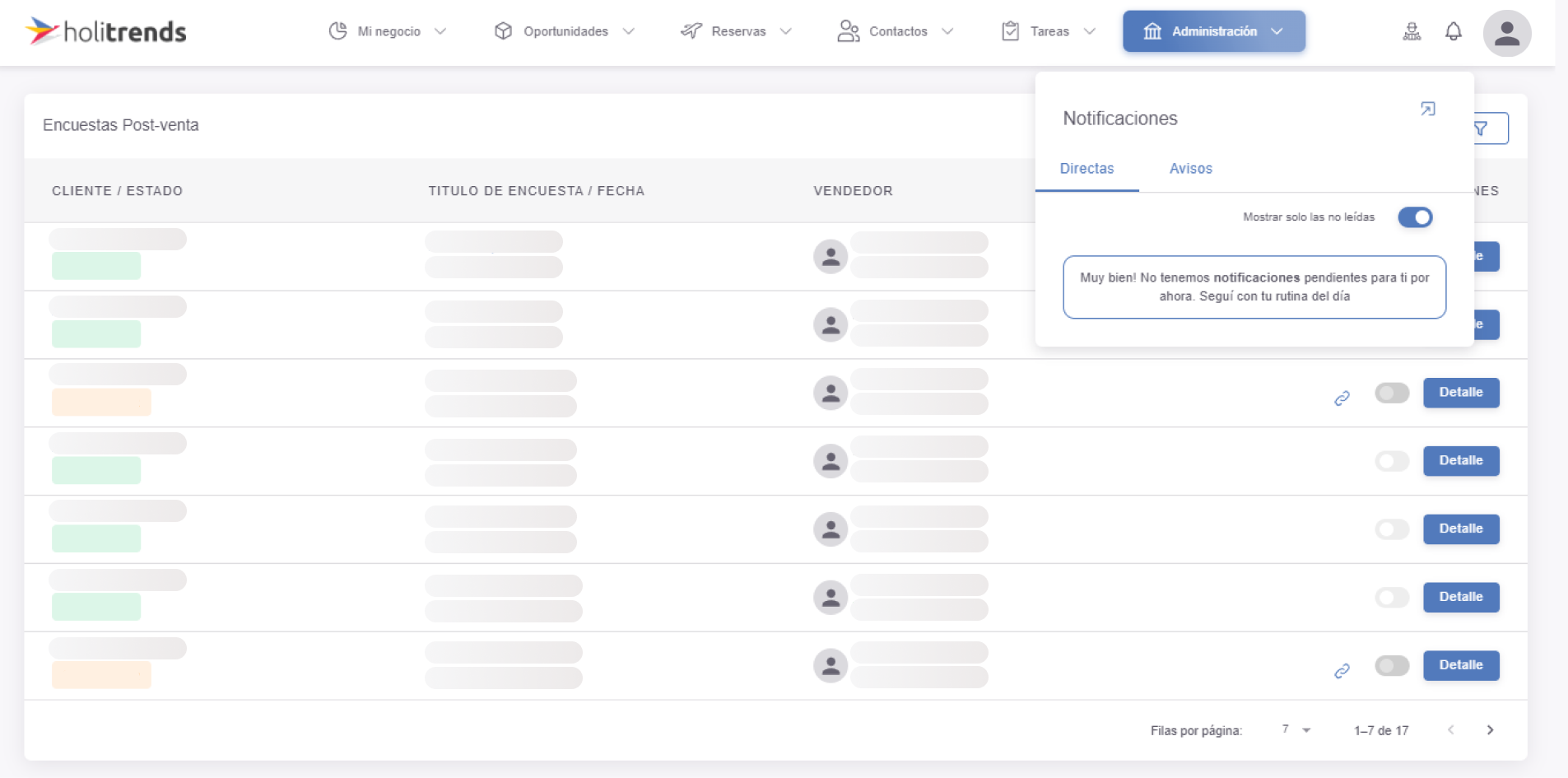Viewport: 1568px width, 778px height.
Task: Toggle the switch in fifth table row
Action: click(1392, 529)
